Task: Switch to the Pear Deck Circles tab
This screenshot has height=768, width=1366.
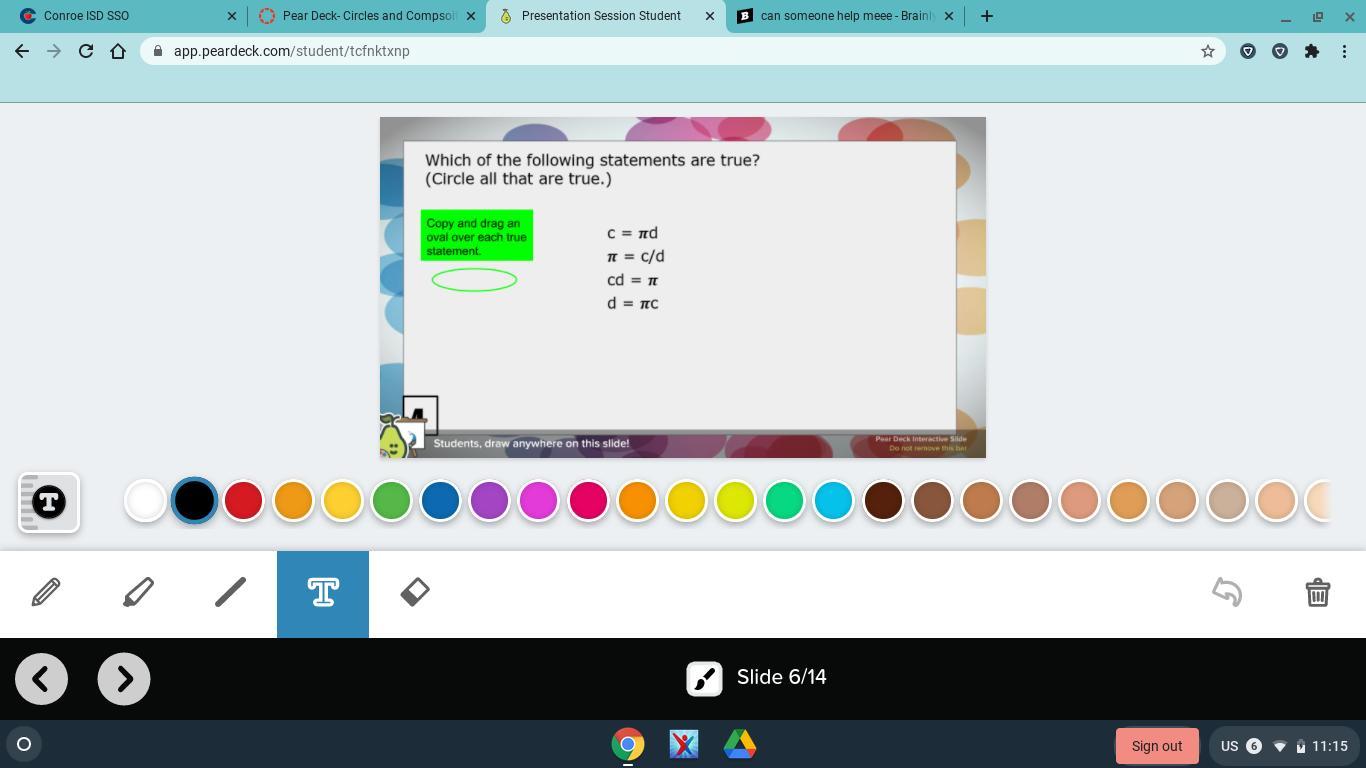Action: pyautogui.click(x=368, y=16)
